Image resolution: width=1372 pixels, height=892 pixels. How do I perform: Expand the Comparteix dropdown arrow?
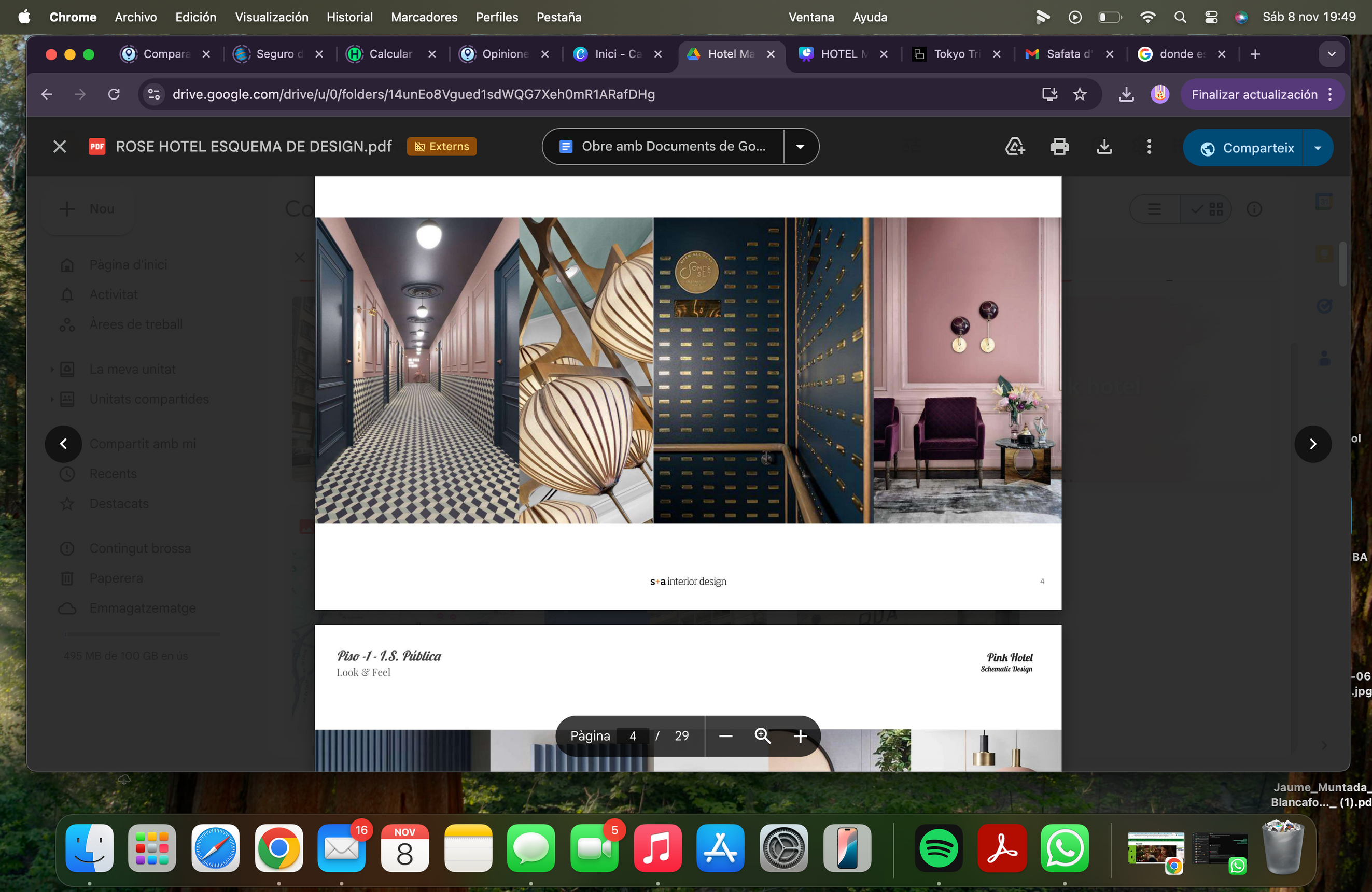(x=1318, y=148)
